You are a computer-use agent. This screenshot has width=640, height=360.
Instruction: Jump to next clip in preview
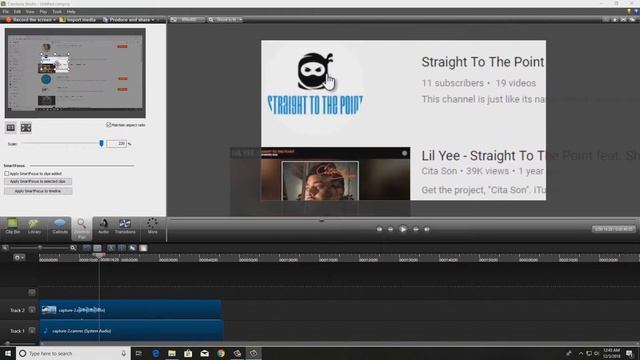tap(427, 229)
